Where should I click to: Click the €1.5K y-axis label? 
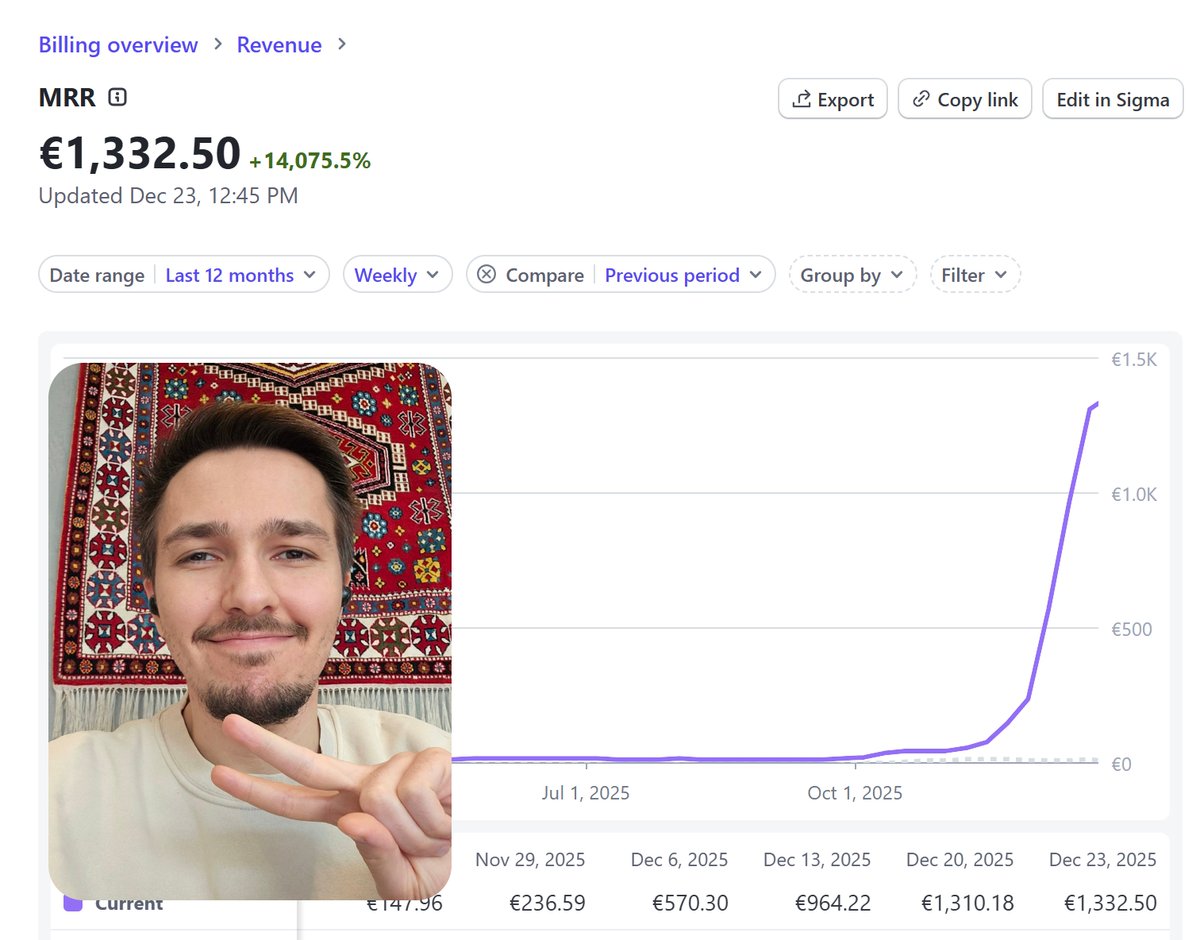click(1133, 360)
